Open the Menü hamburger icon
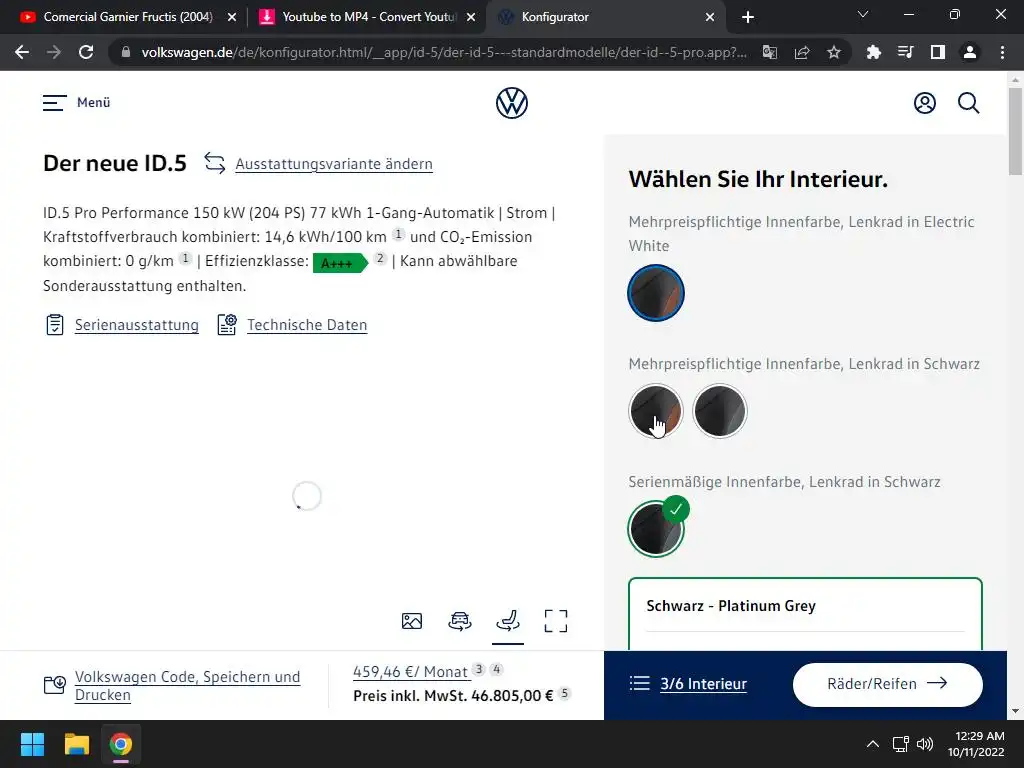Viewport: 1024px width, 768px height. pos(55,103)
